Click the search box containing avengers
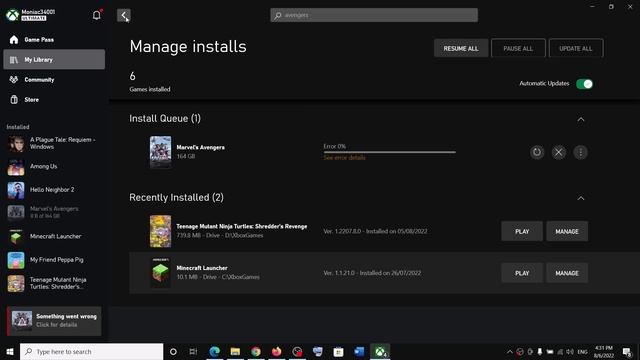This screenshot has width=640, height=360. [374, 15]
